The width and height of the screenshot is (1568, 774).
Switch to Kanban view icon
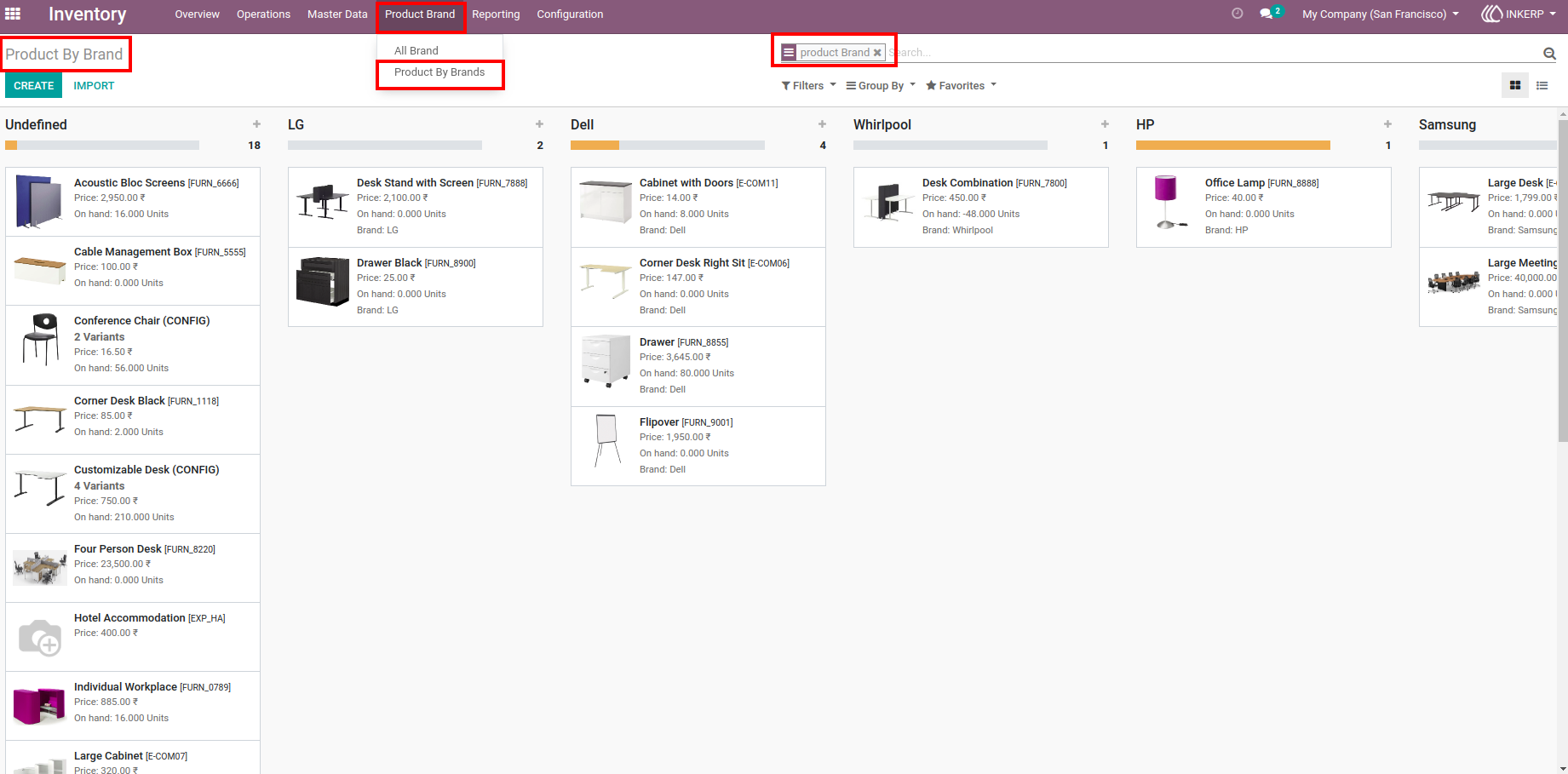[1515, 85]
